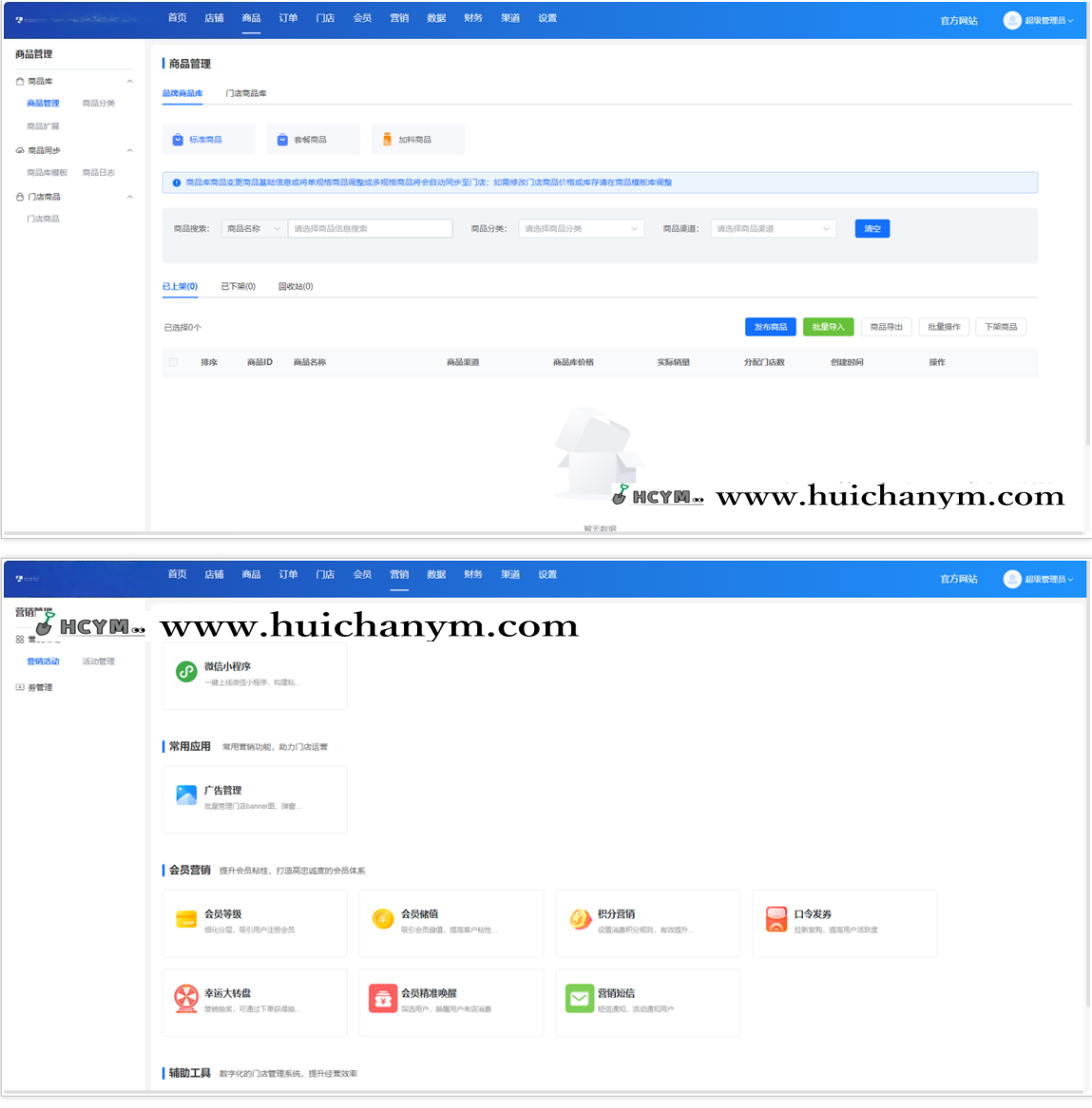Click the blue 清空 button
1092x1108 pixels.
point(872,229)
